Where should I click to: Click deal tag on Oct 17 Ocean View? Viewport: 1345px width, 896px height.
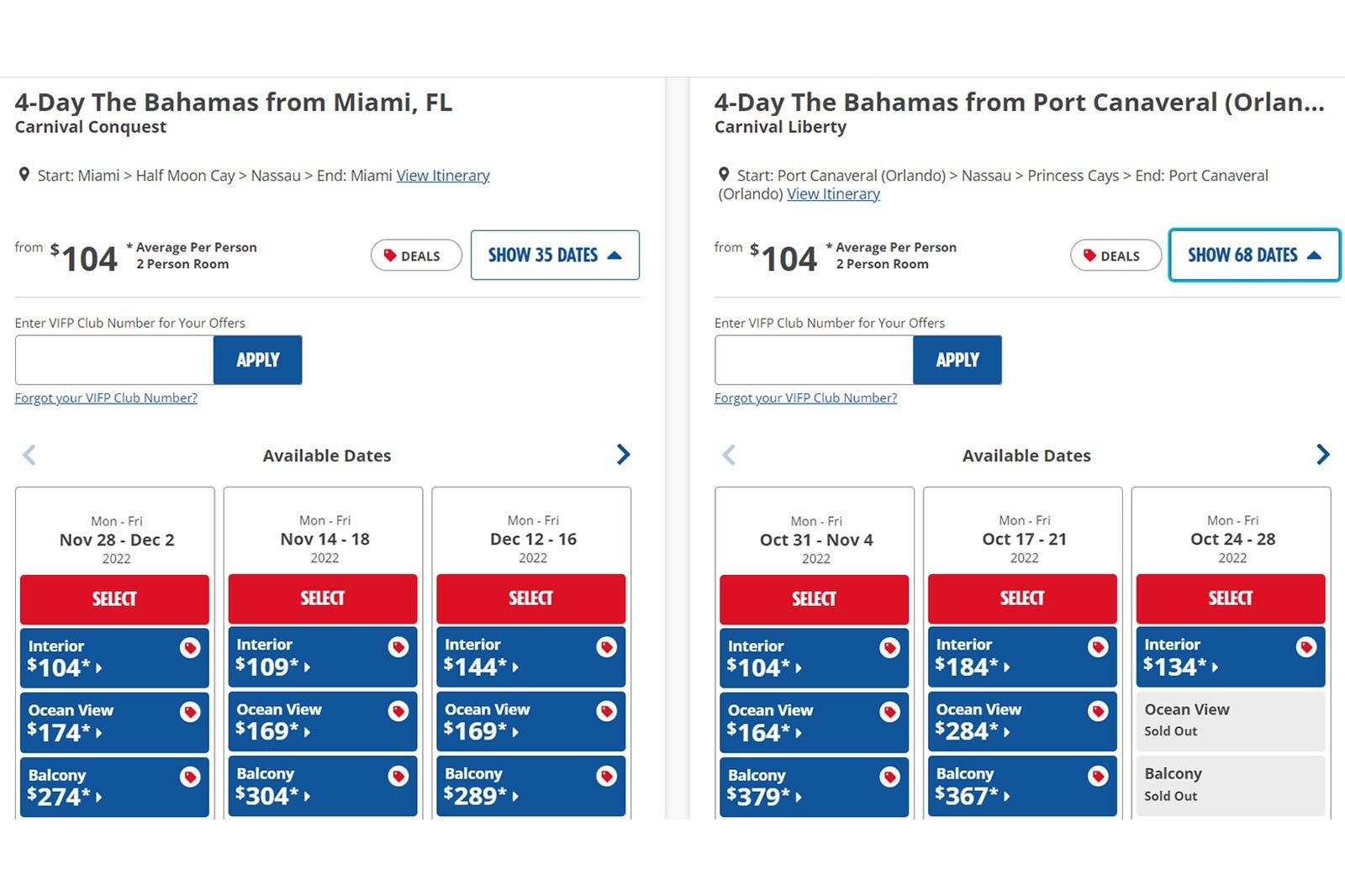pyautogui.click(x=1097, y=712)
